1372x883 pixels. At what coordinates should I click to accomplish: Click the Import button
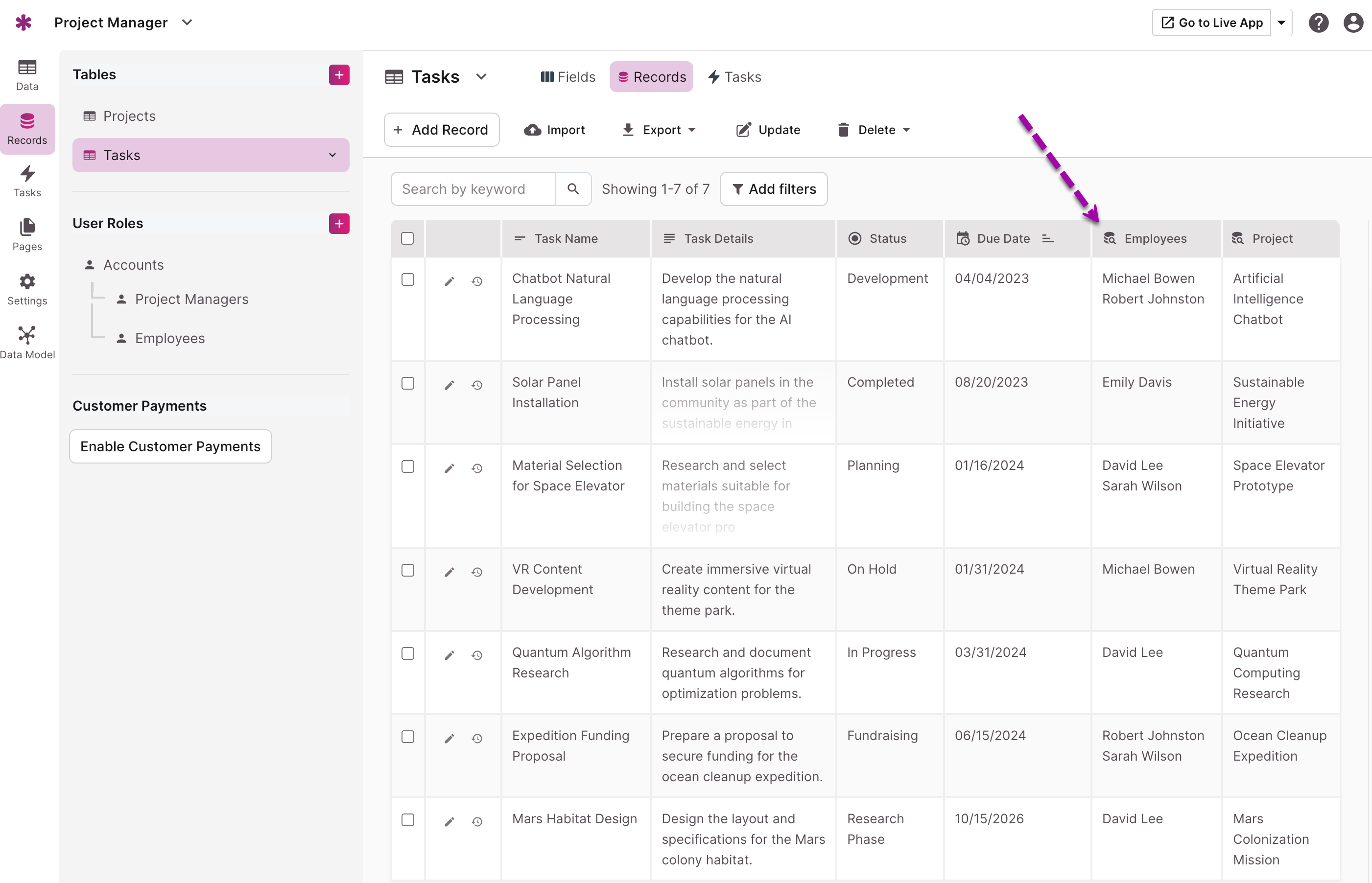554,130
